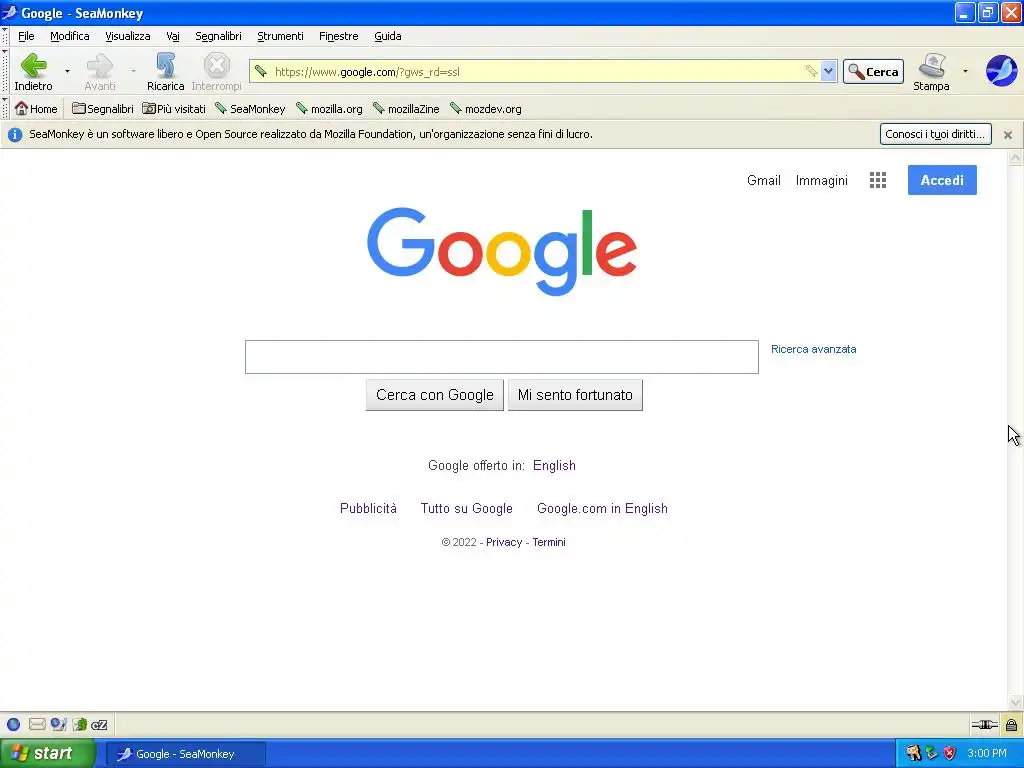Open Segnalibri bookmarks folder
The height and width of the screenshot is (768, 1024).
click(x=103, y=108)
